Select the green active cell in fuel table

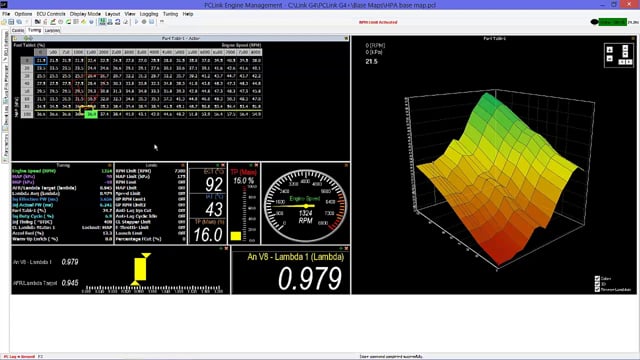91,115
